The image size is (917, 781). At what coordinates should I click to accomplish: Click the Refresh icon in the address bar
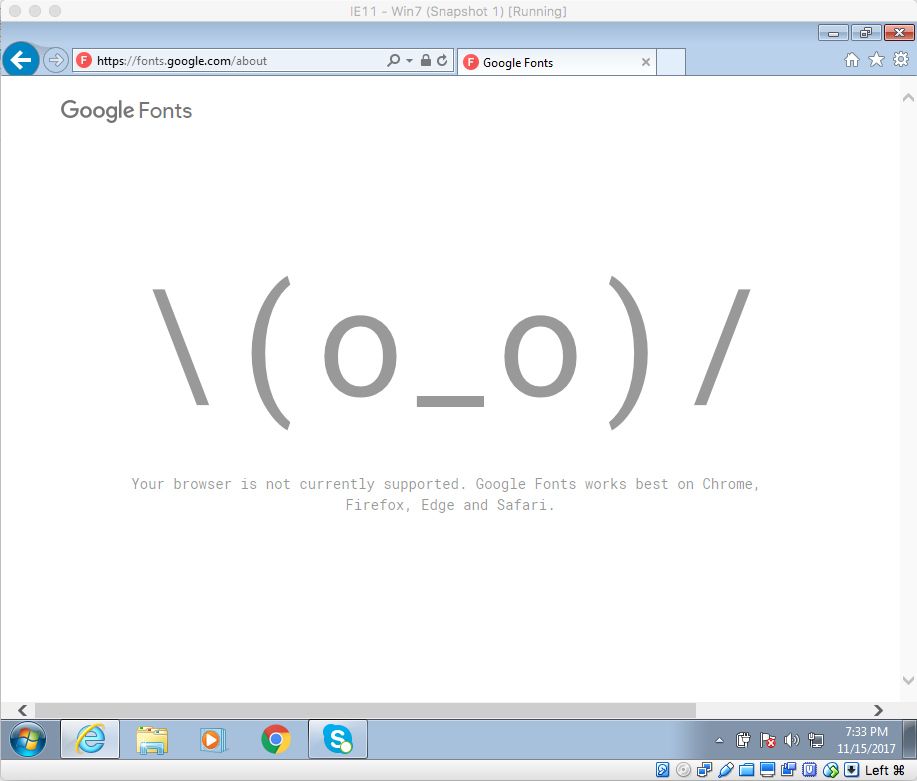441,59
